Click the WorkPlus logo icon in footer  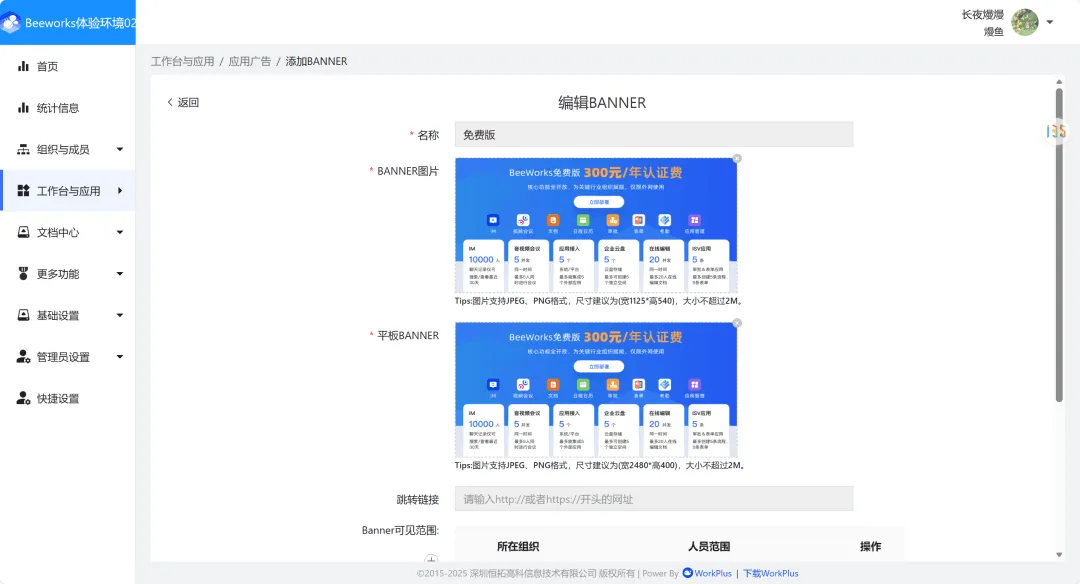[x=687, y=572]
